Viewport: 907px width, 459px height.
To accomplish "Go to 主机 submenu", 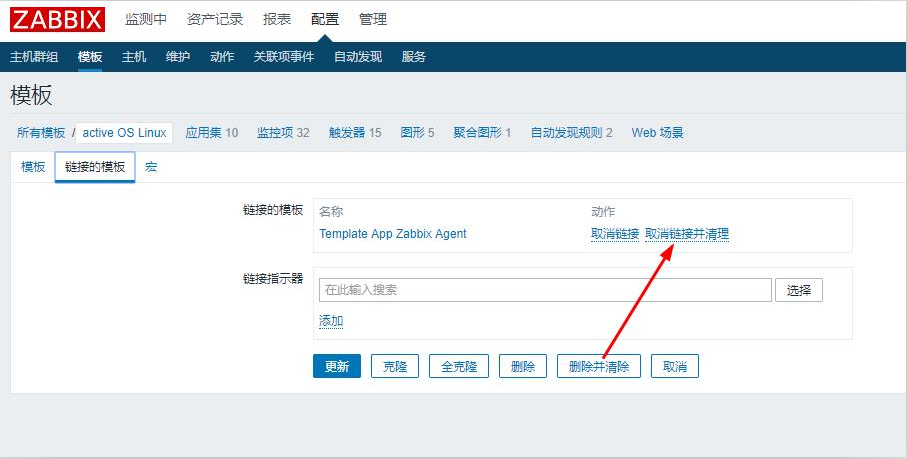I will (x=134, y=57).
